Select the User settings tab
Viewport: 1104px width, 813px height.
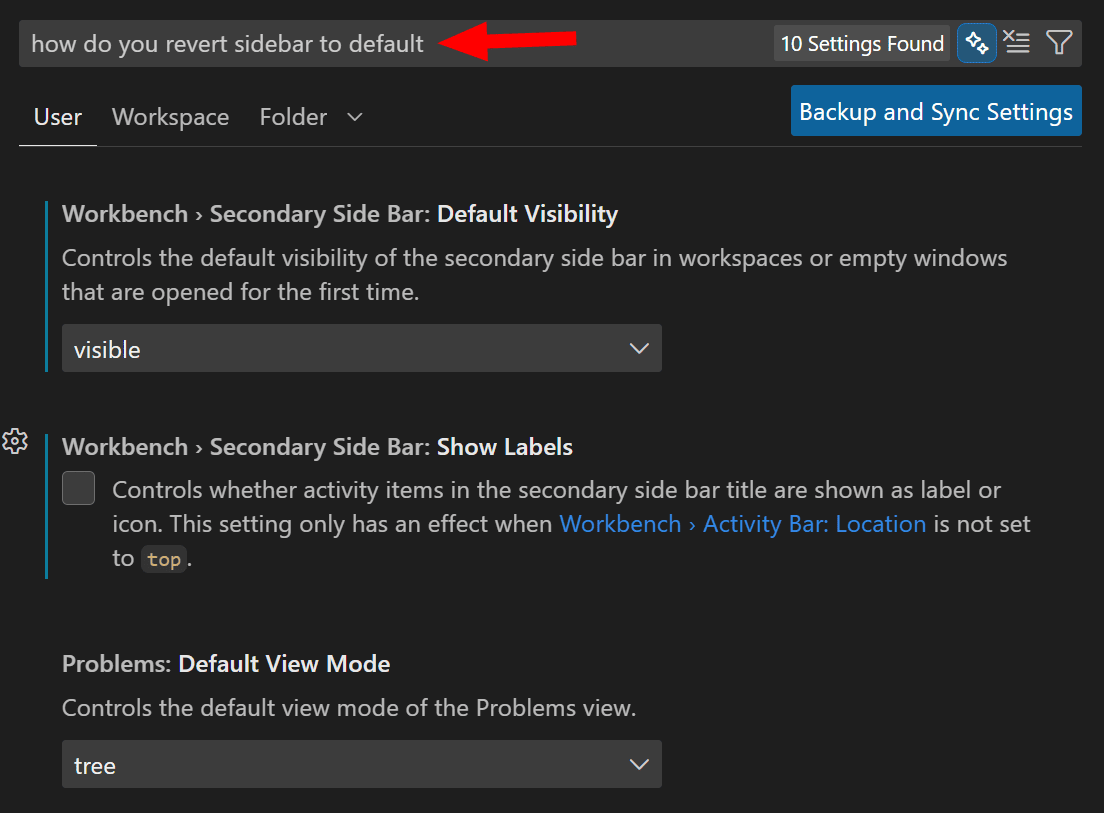tap(57, 117)
